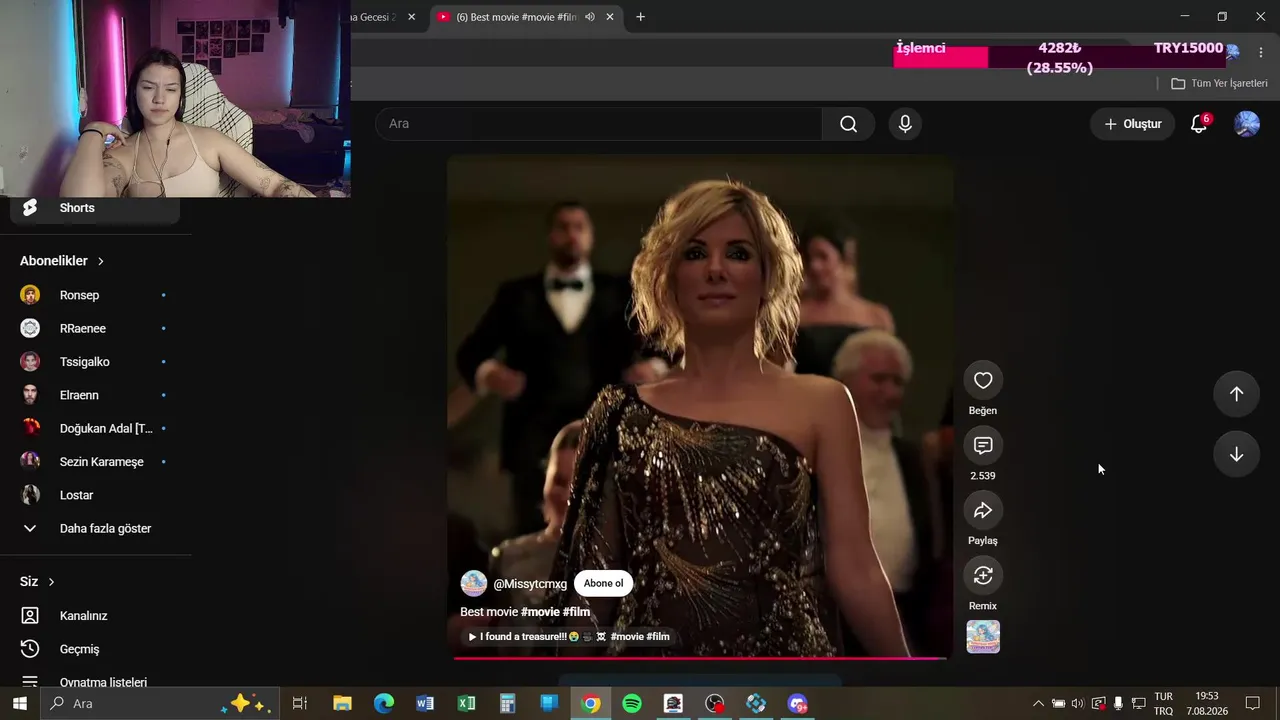Subscribe with the Abone ol button

603,584
